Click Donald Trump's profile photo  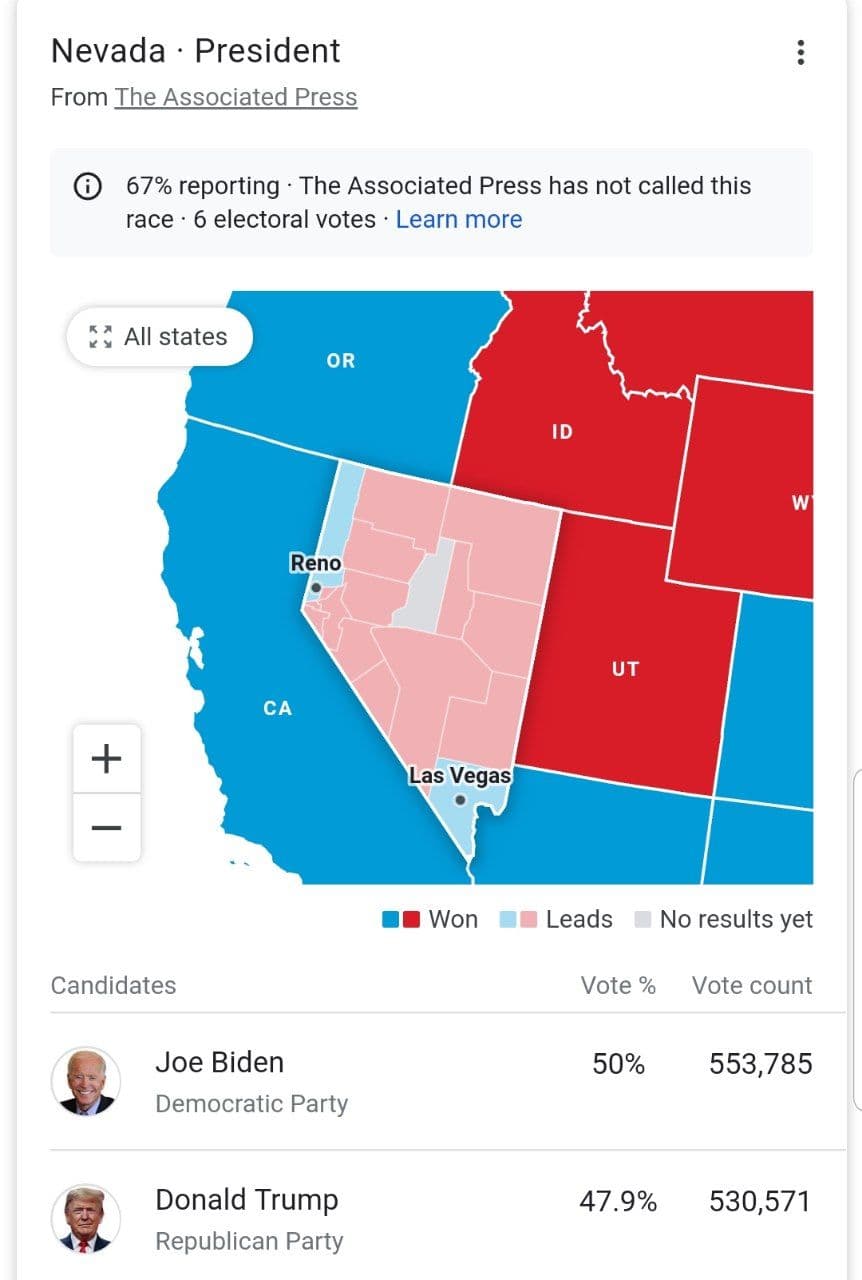[86, 1219]
